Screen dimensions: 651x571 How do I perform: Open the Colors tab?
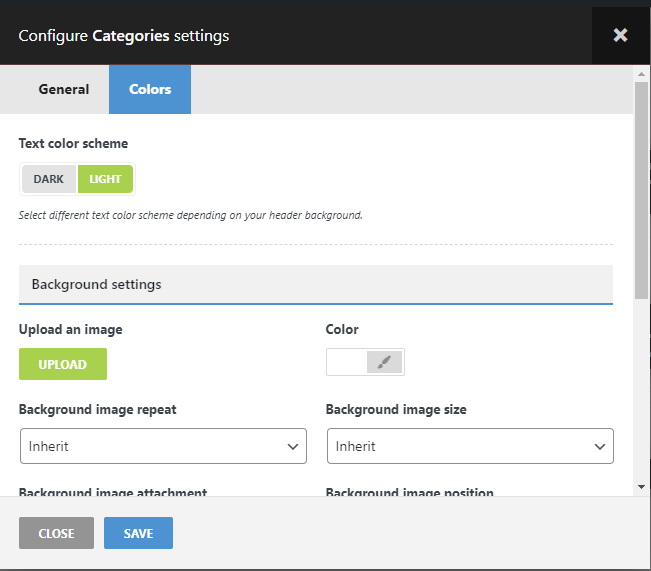click(150, 89)
